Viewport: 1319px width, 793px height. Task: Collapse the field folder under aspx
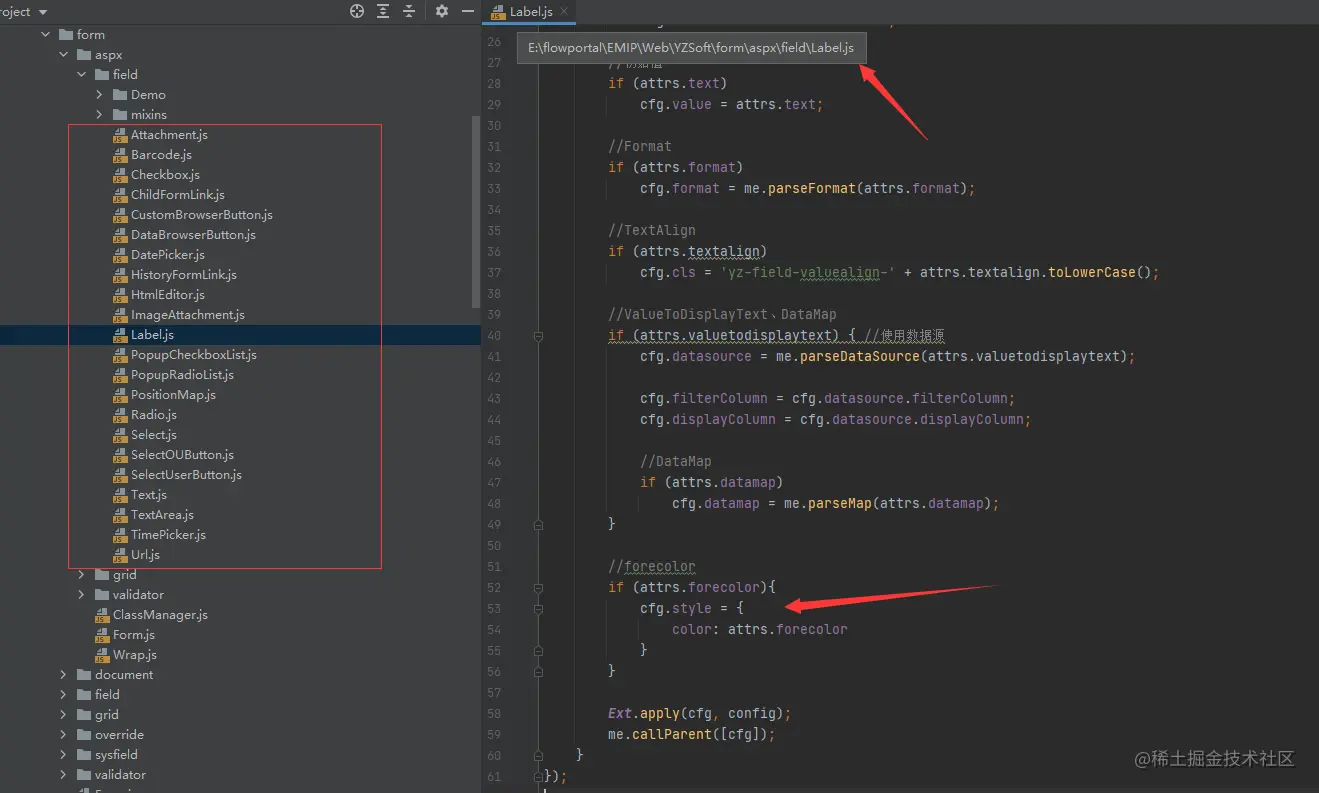pos(82,75)
